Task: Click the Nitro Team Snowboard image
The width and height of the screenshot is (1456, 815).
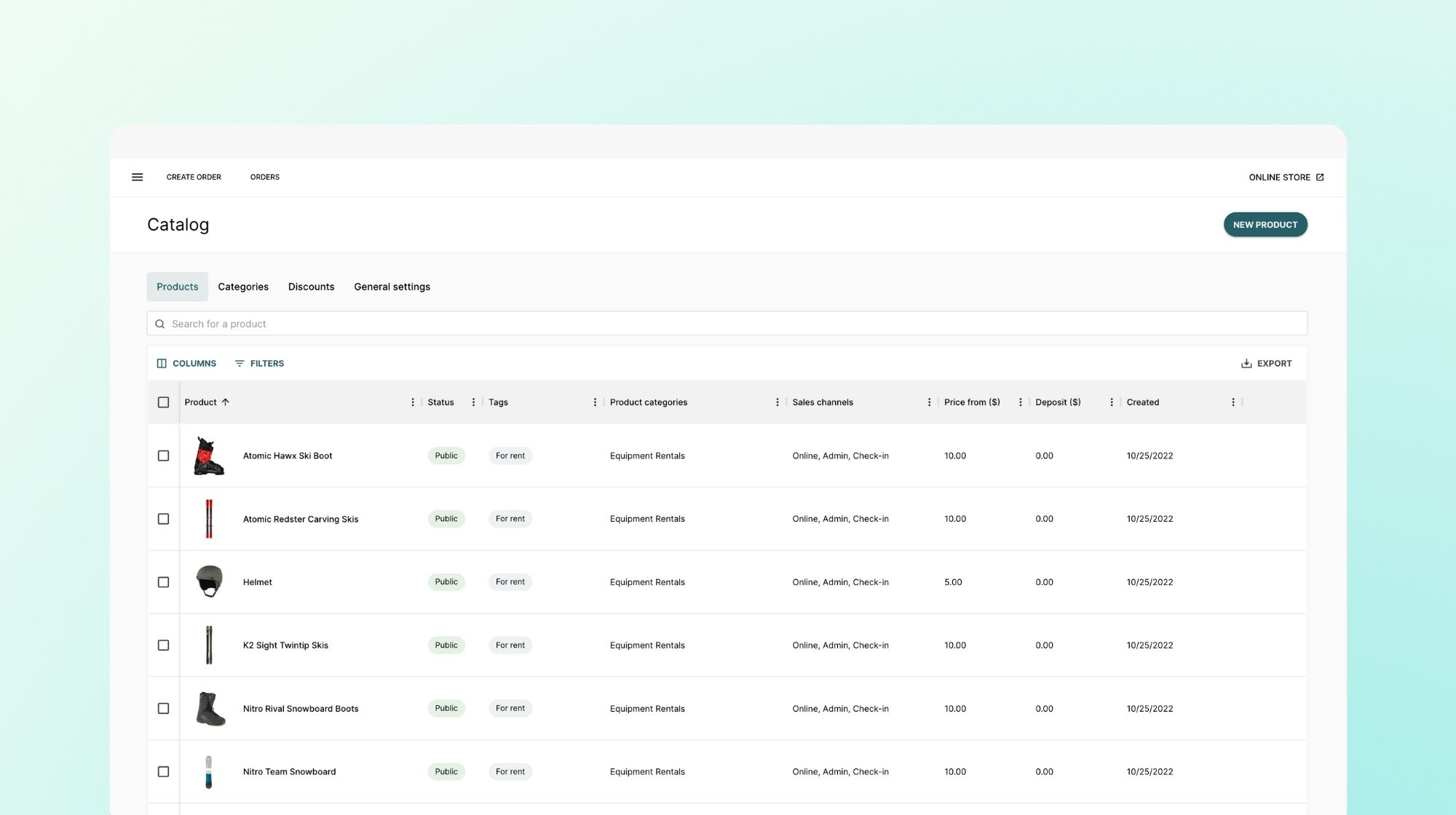Action: click(209, 772)
